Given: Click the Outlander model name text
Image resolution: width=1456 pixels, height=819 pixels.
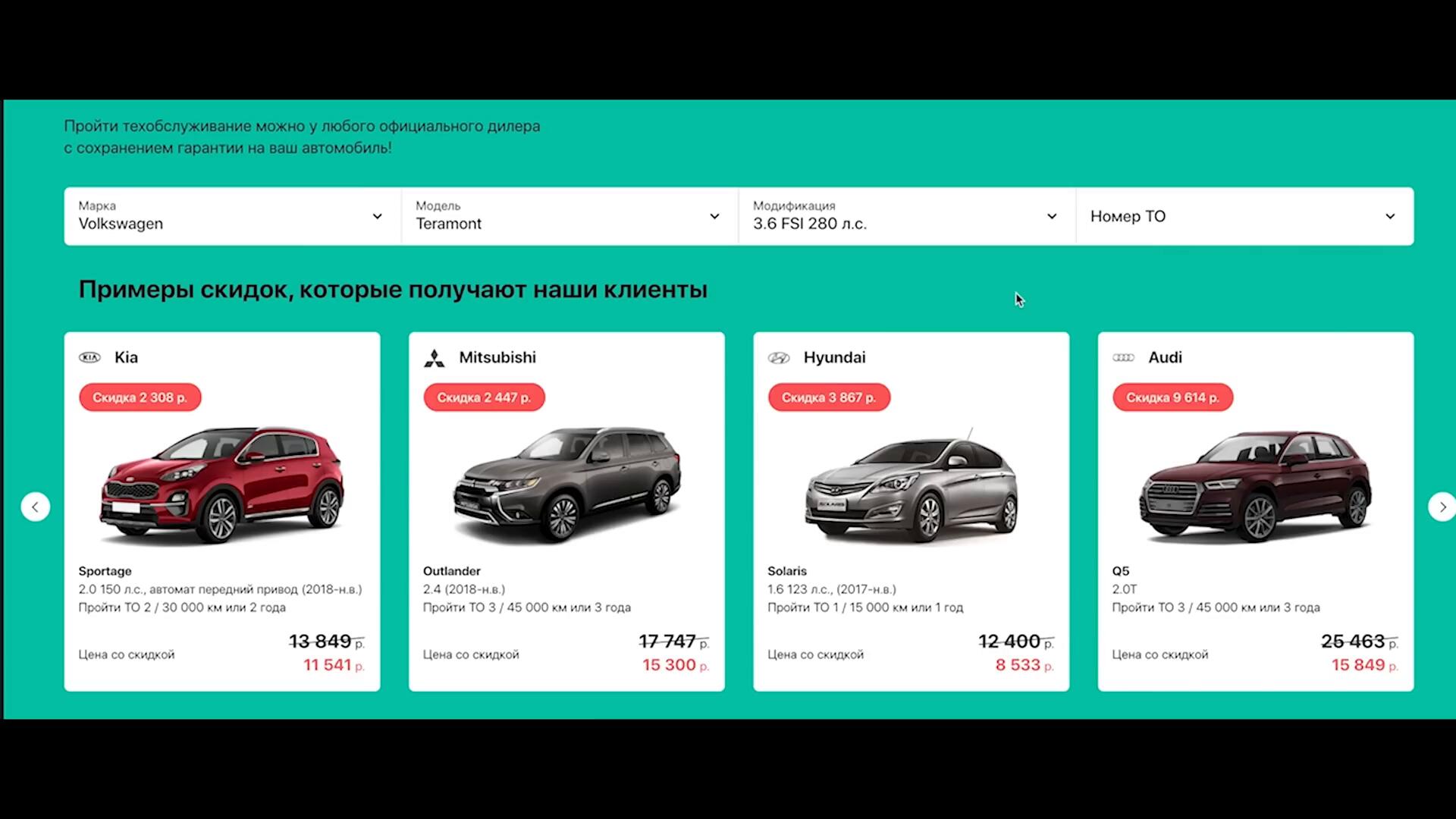Looking at the screenshot, I should (452, 571).
